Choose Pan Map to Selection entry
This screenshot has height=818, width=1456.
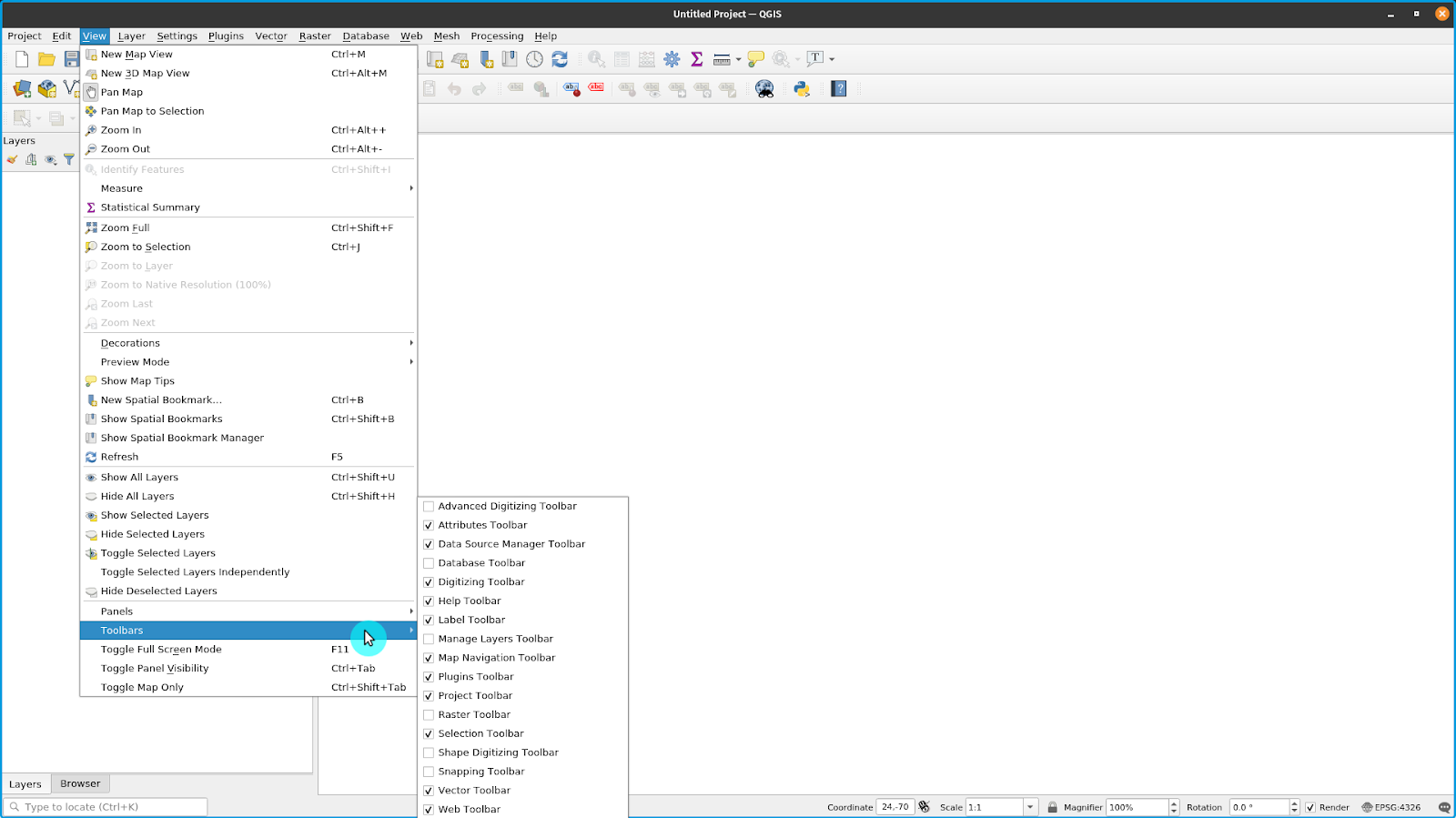(248, 111)
